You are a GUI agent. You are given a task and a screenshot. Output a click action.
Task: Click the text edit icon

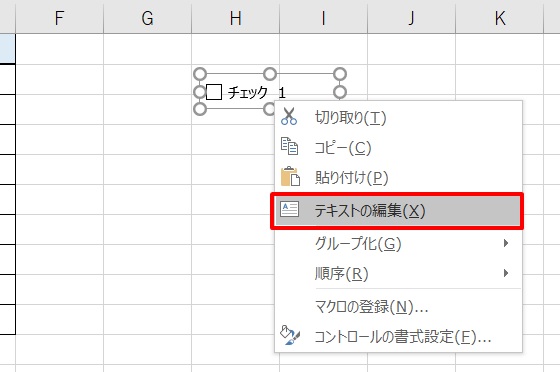[x=289, y=210]
